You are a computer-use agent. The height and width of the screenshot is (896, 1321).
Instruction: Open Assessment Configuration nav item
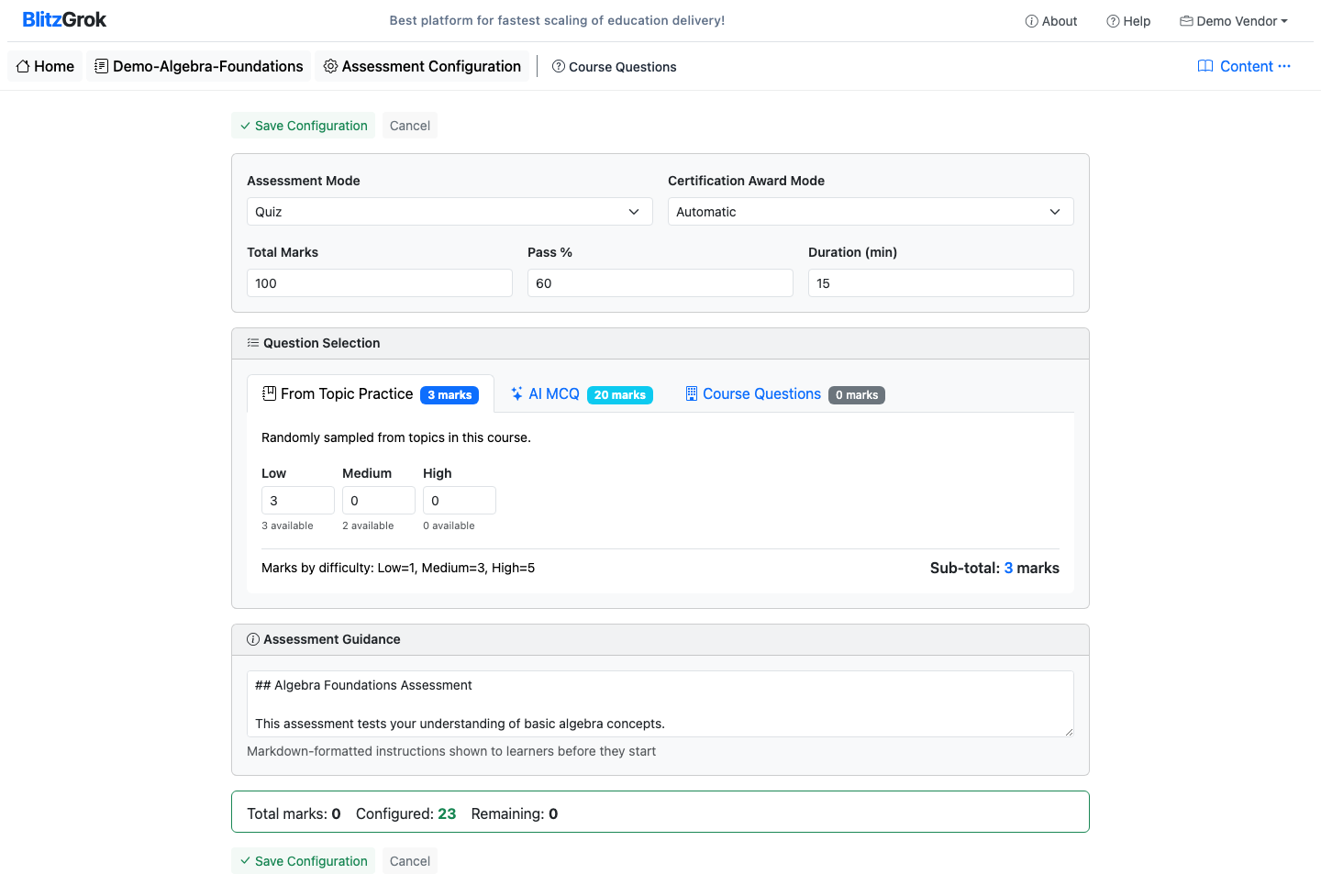tap(422, 66)
